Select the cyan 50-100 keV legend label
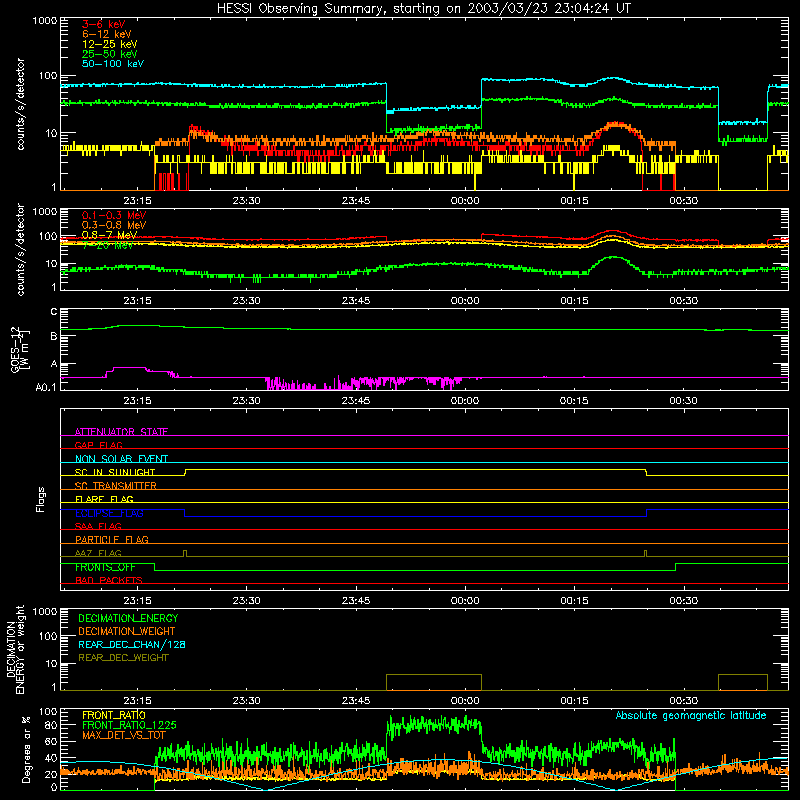The height and width of the screenshot is (800, 800). pos(113,64)
